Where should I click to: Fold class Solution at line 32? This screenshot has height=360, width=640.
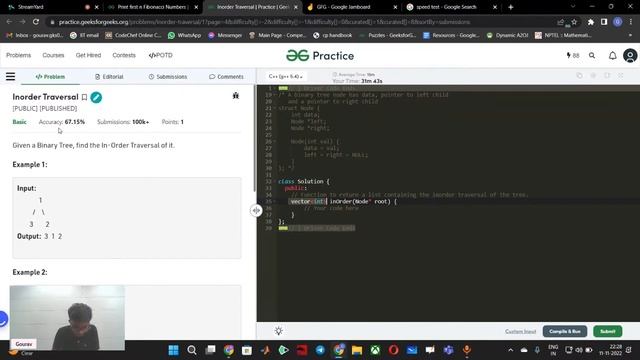[x=276, y=181]
